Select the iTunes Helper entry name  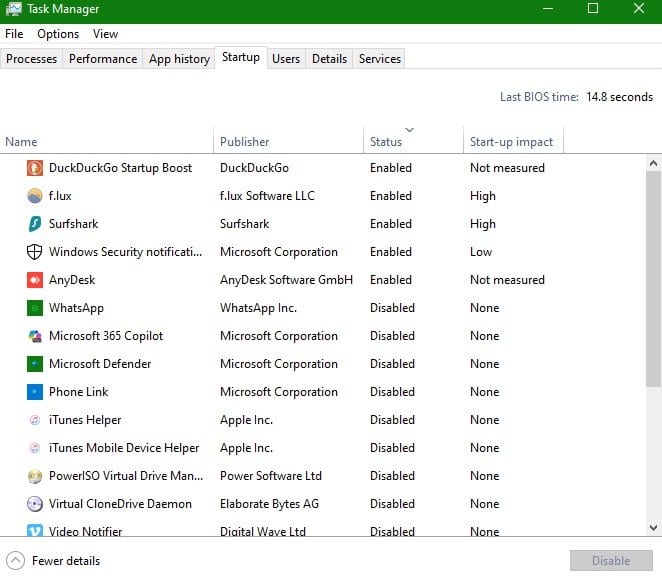click(x=85, y=420)
